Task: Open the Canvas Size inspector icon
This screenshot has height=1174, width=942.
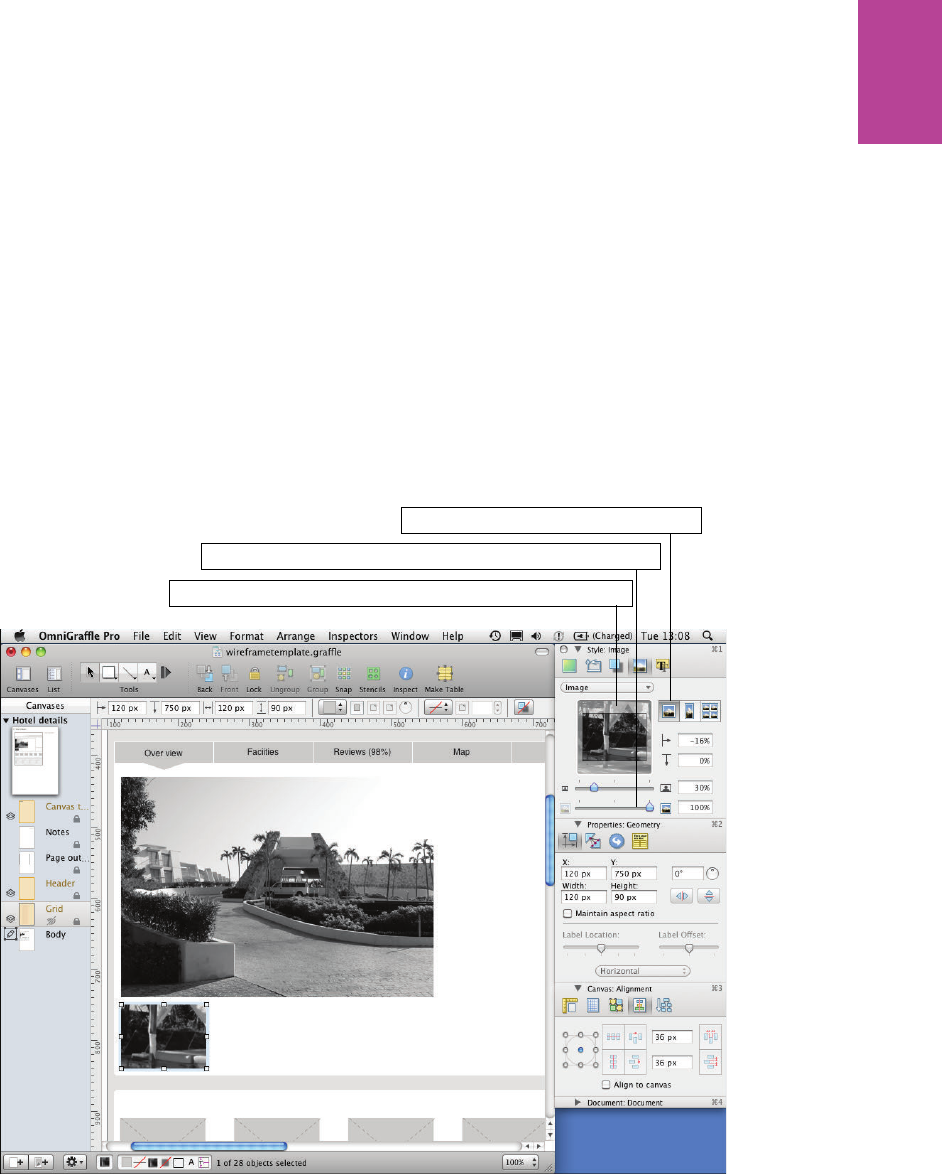Action: pyautogui.click(x=570, y=1006)
